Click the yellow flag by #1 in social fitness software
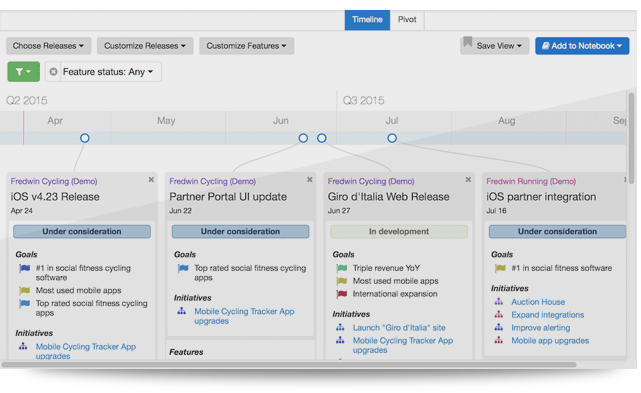 tap(500, 268)
